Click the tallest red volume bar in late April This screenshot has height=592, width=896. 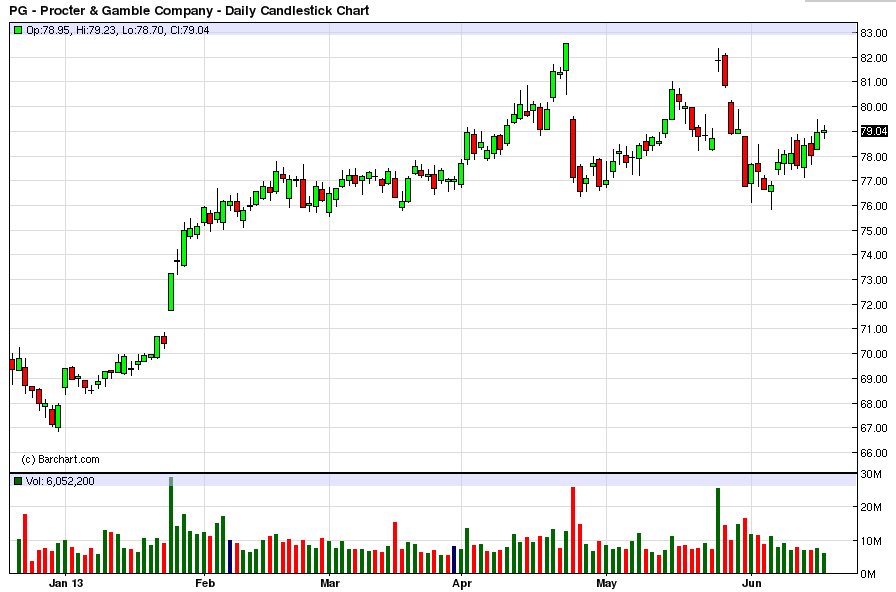pyautogui.click(x=573, y=530)
